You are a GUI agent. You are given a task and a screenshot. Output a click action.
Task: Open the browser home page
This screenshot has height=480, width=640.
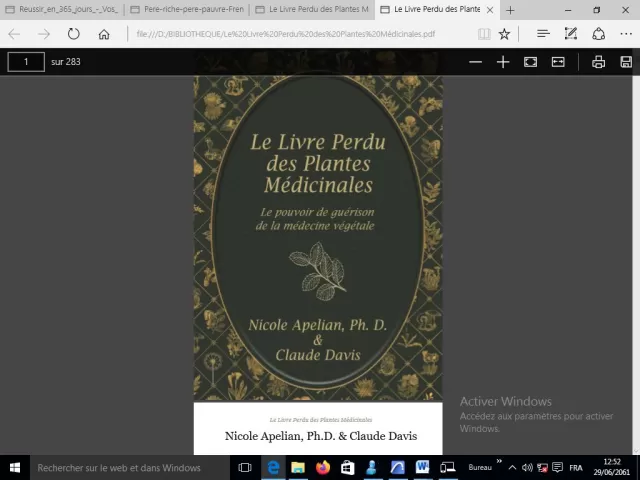tap(104, 34)
